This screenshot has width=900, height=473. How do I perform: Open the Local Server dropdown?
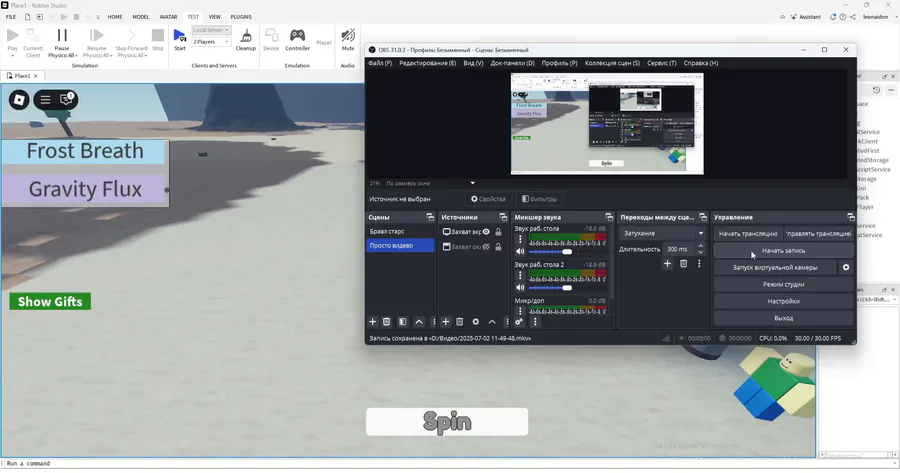tap(211, 30)
